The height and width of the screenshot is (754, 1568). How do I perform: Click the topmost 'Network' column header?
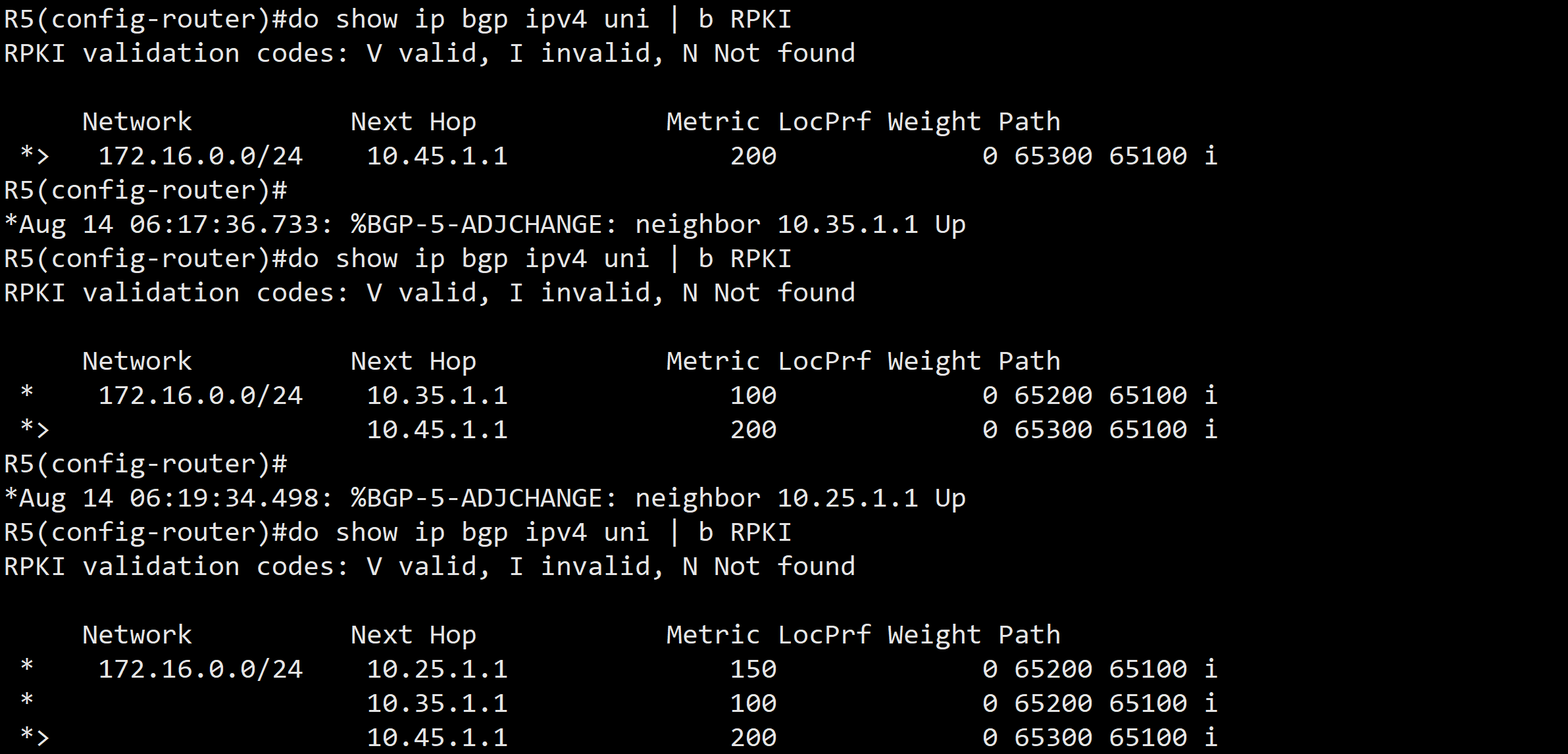[137, 122]
